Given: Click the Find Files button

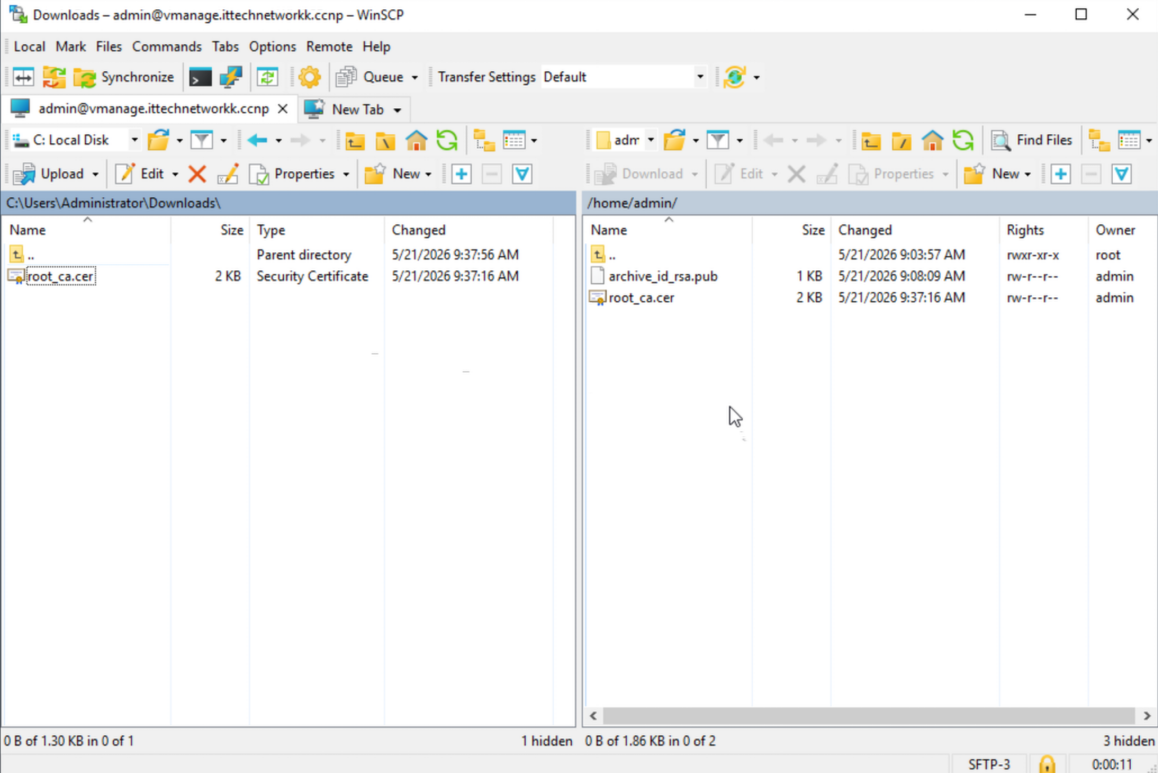Looking at the screenshot, I should click(x=1032, y=140).
